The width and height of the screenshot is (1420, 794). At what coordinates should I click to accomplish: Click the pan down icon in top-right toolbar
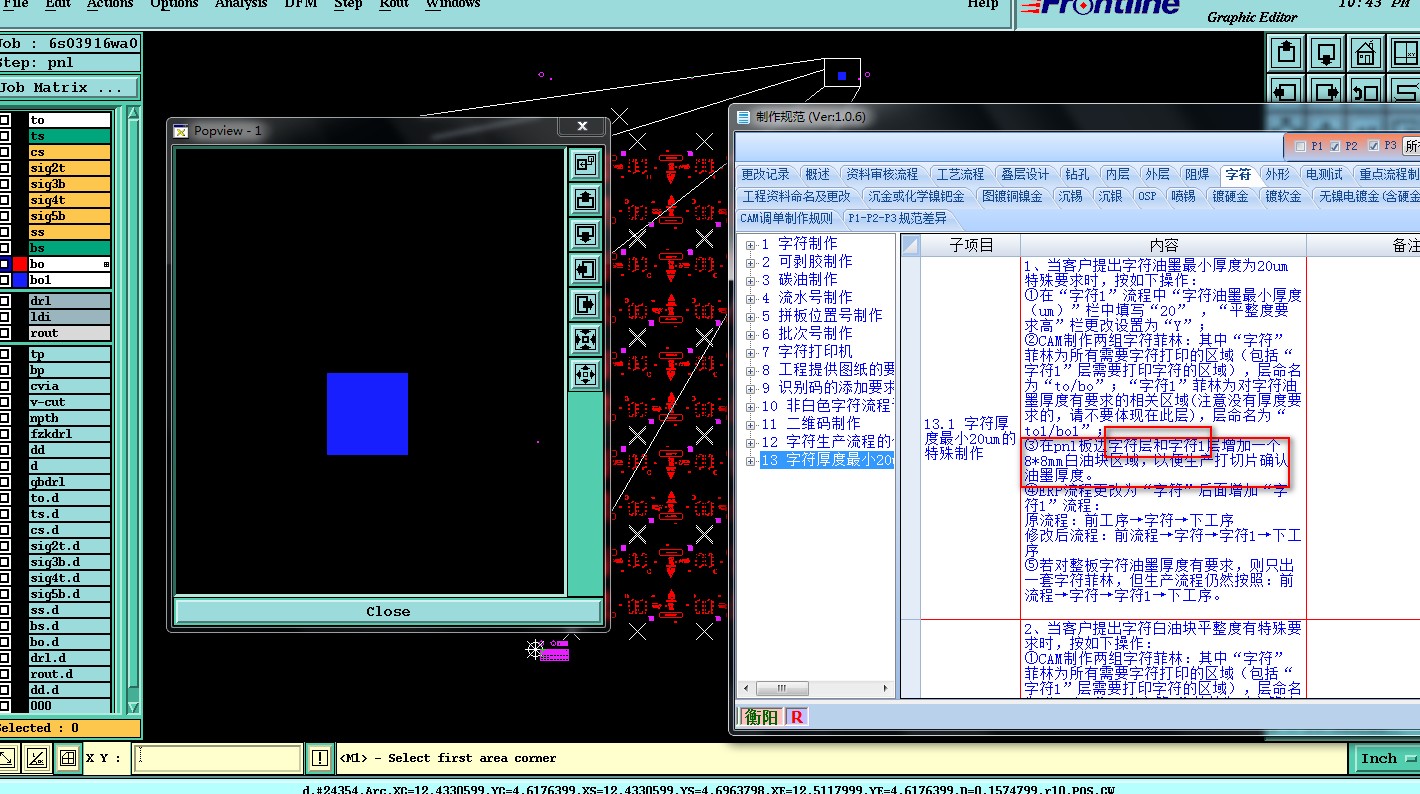pyautogui.click(x=1326, y=52)
